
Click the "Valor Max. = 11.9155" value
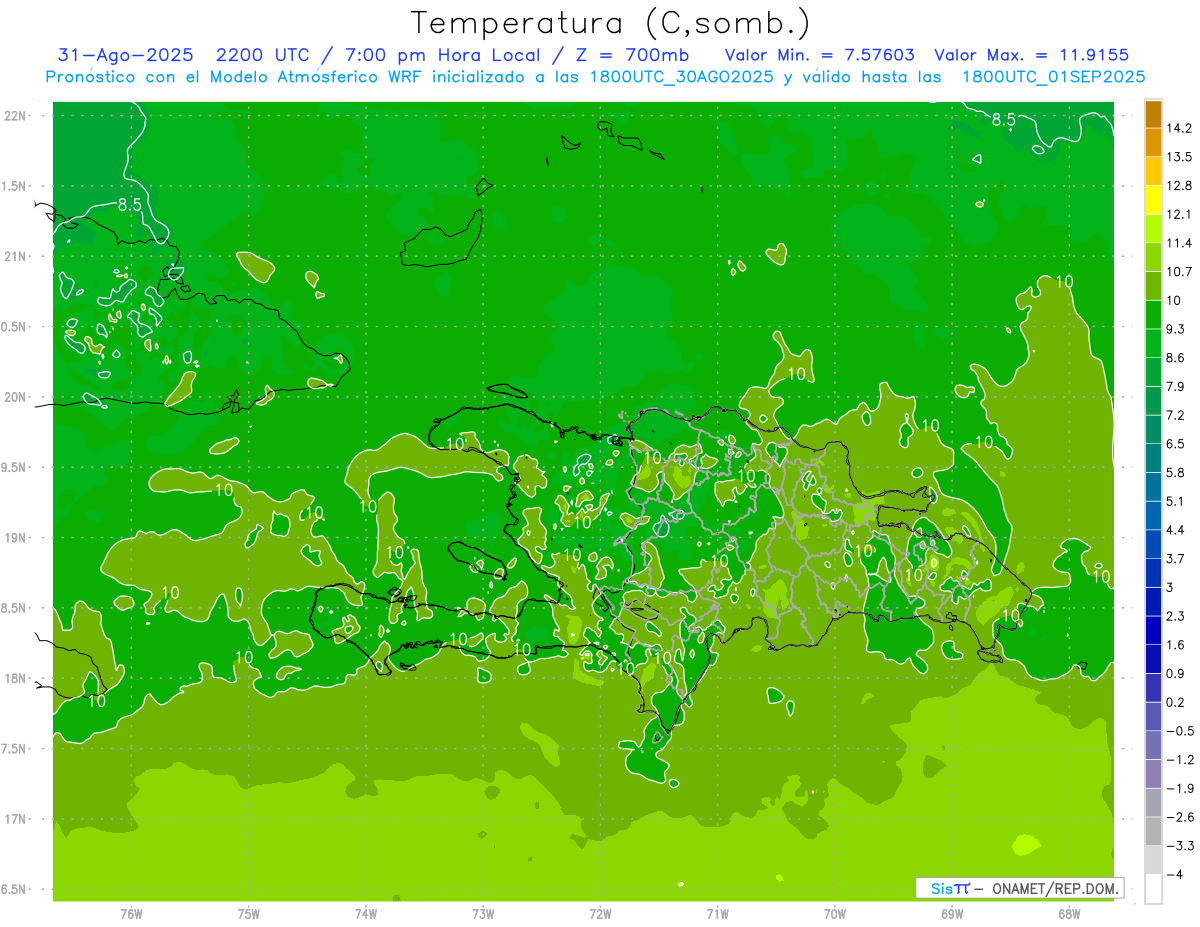coord(1031,54)
